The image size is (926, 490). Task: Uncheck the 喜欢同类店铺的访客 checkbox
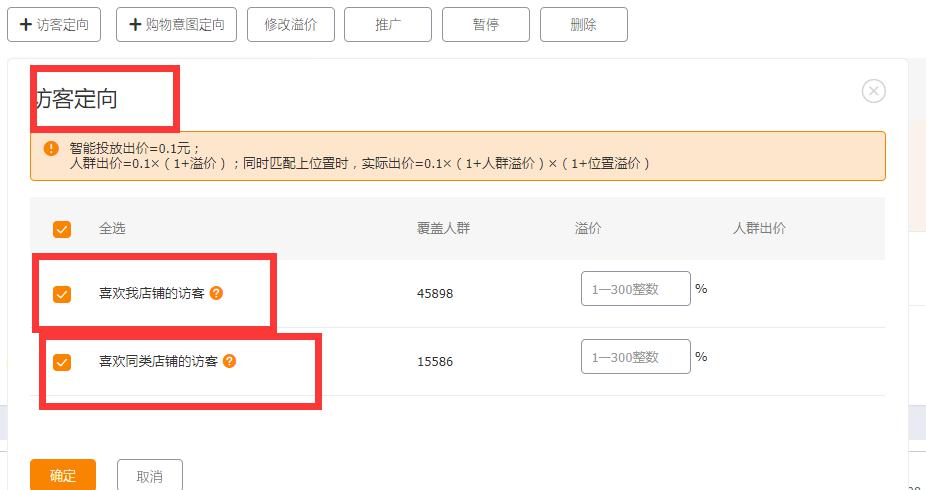(62, 362)
